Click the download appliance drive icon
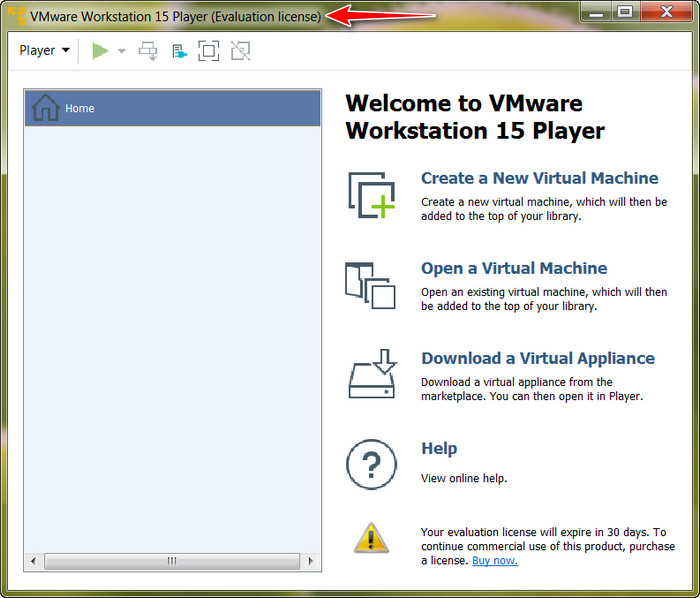Viewport: 700px width, 598px height. 372,374
